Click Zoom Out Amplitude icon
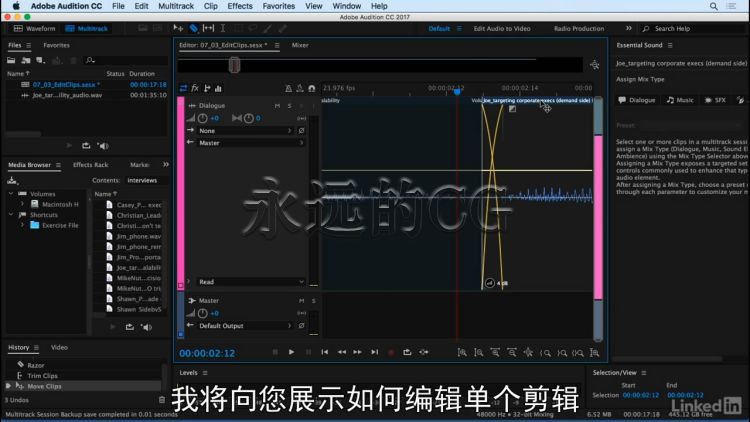Image resolution: width=750 pixels, height=422 pixels. point(478,353)
